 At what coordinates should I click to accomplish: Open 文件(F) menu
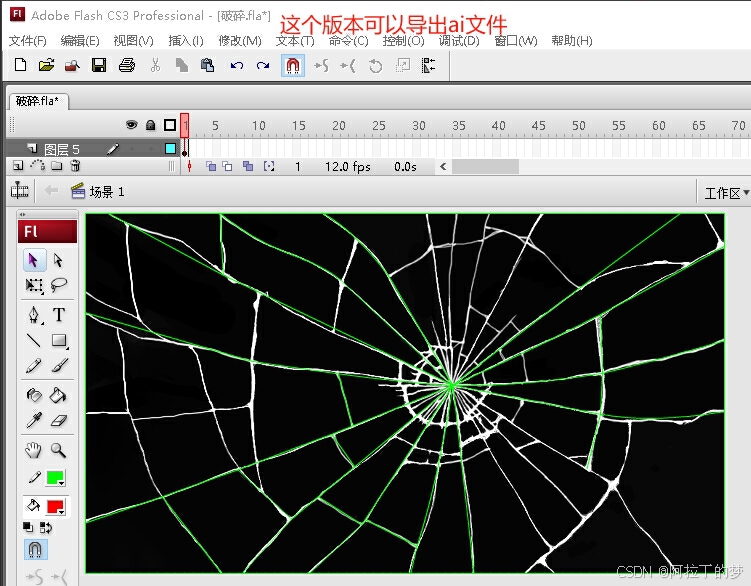point(27,41)
